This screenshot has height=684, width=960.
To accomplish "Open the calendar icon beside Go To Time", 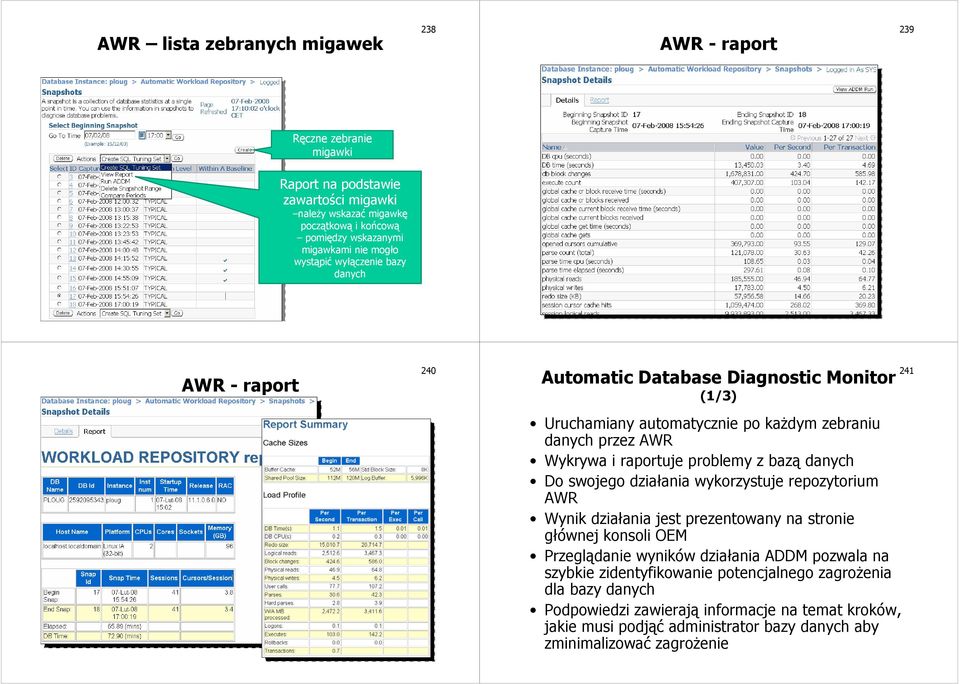I will pos(142,135).
